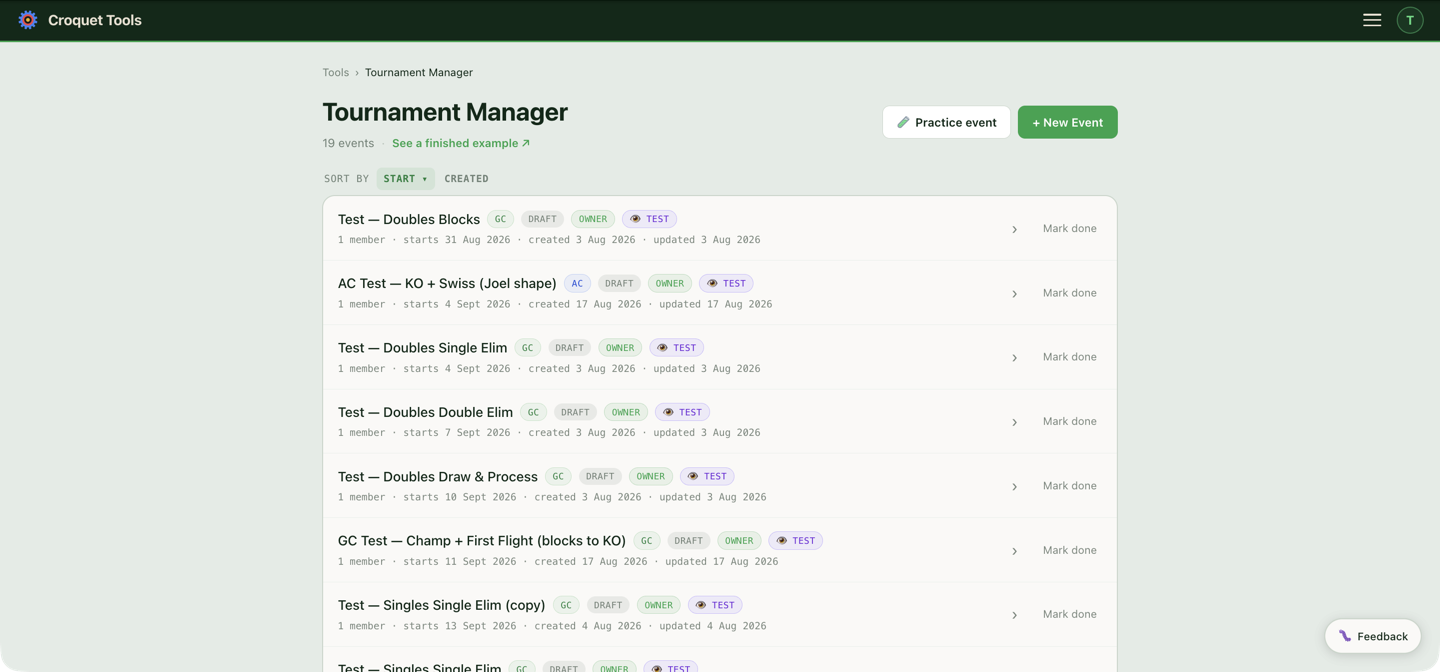Viewport: 1440px width, 672px height.
Task: Create a New Event
Action: 1067,122
